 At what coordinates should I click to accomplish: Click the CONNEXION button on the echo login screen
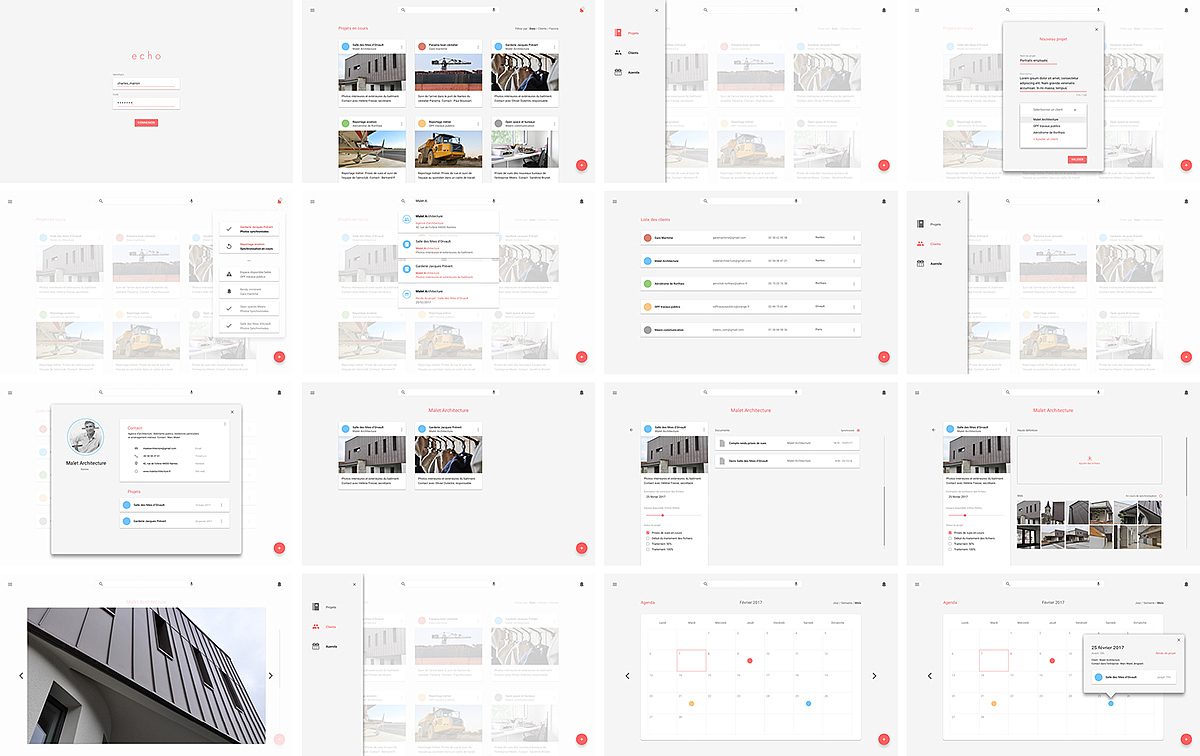[146, 122]
